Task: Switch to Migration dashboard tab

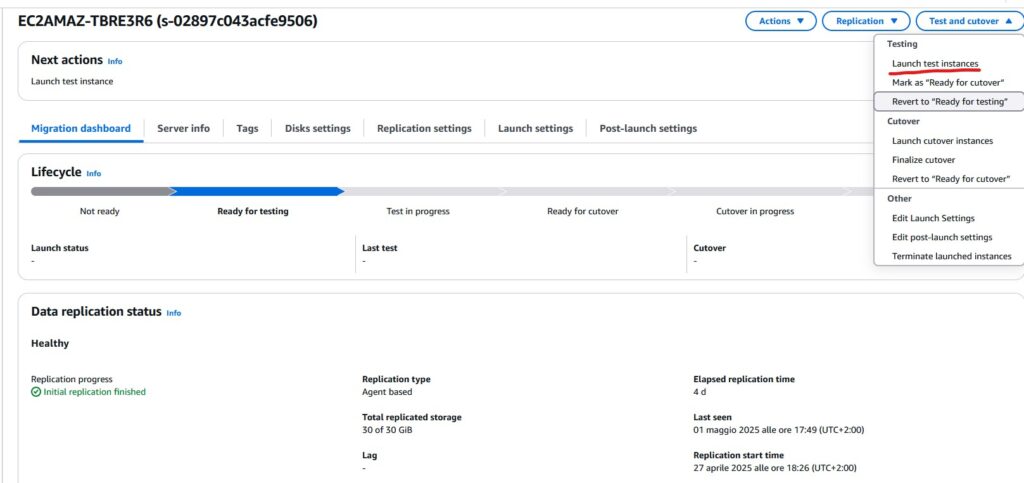Action: [x=81, y=129]
